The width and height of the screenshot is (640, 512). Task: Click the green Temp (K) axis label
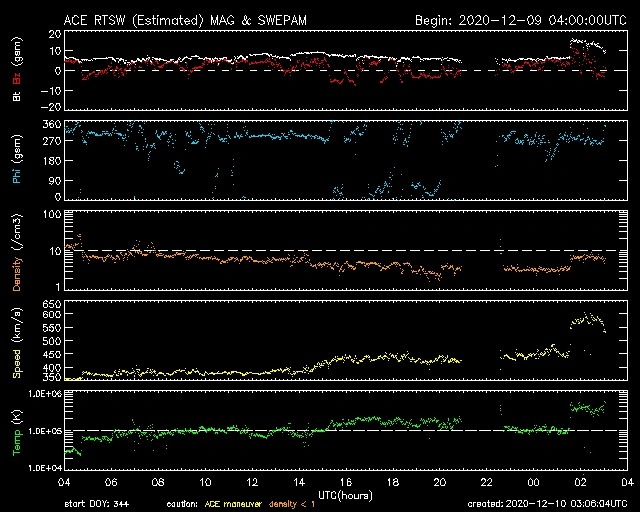point(16,432)
